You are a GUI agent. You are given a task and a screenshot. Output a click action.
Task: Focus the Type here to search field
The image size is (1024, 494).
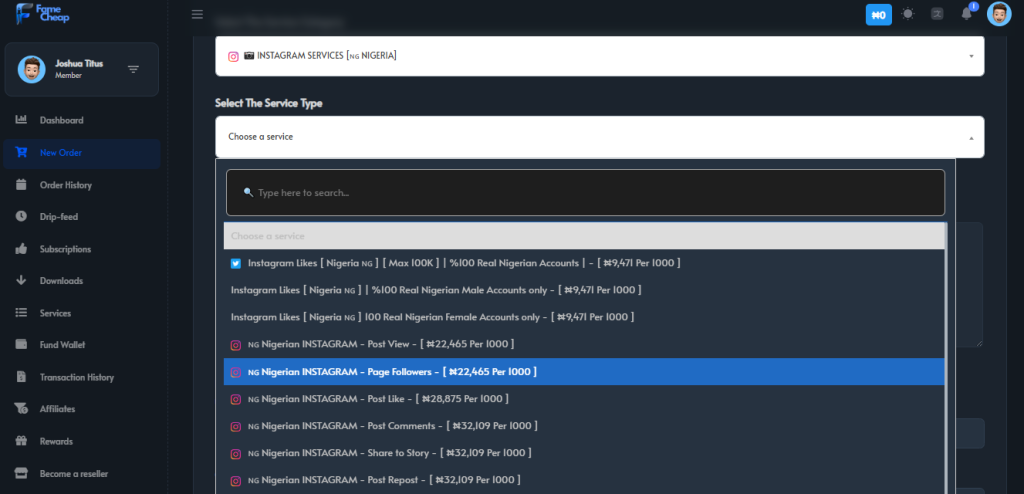(585, 193)
